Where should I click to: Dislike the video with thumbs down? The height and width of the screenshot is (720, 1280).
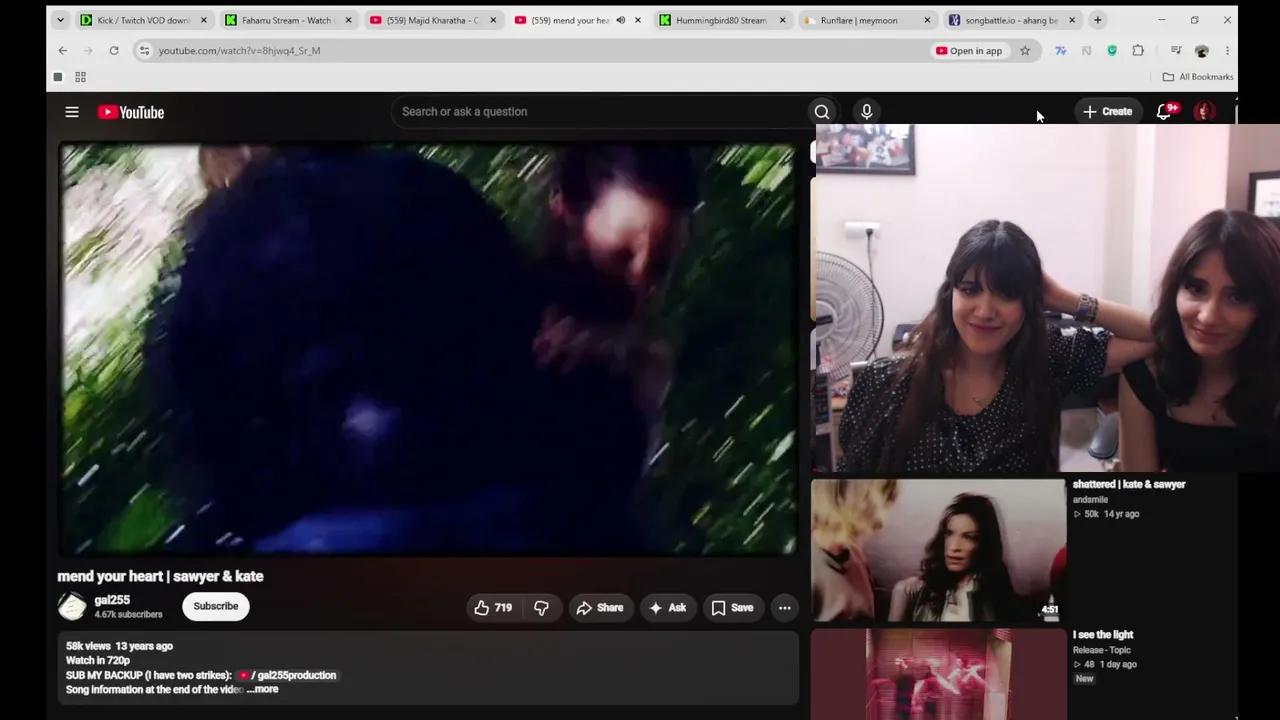(x=541, y=607)
